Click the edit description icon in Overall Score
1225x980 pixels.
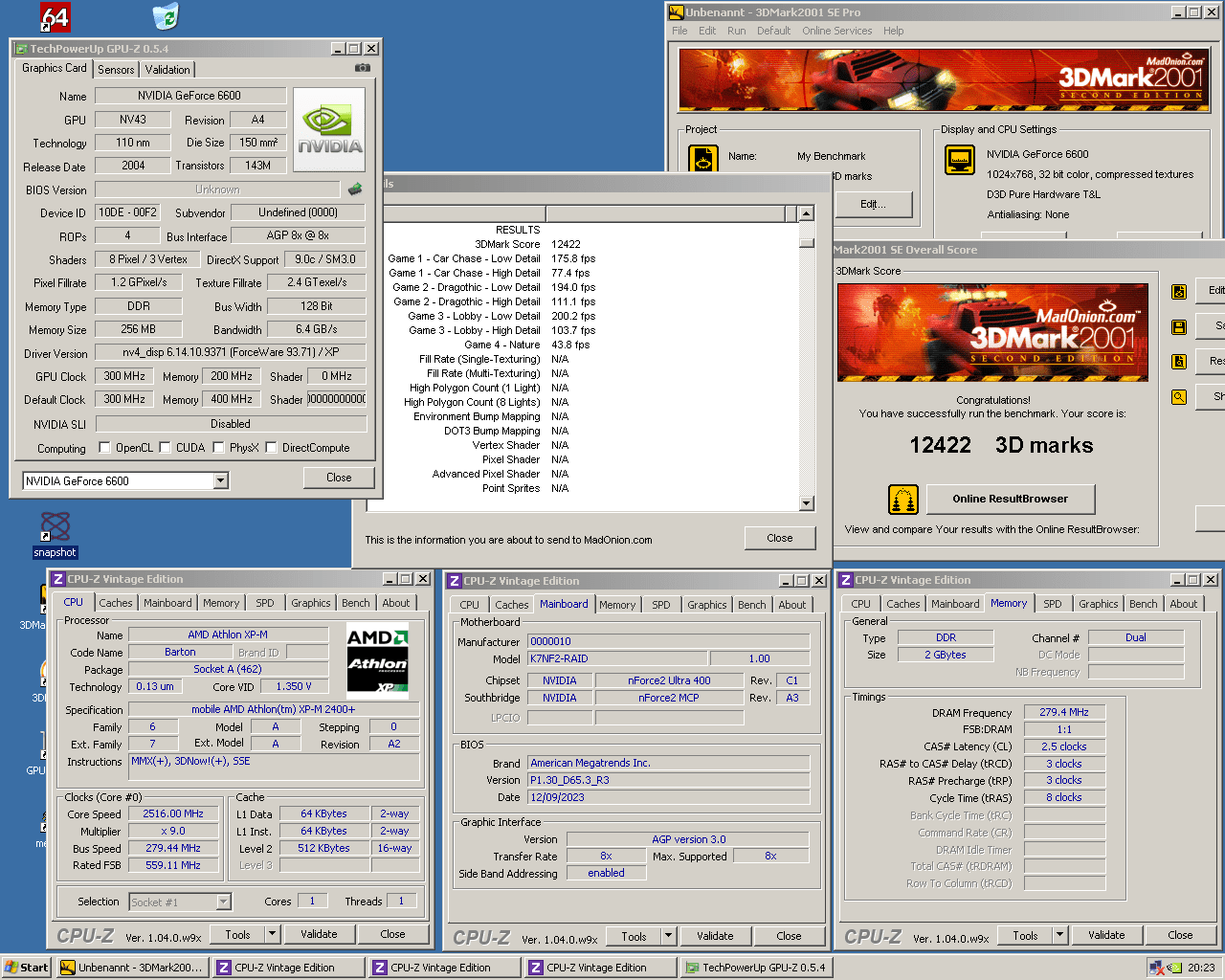[x=1179, y=291]
